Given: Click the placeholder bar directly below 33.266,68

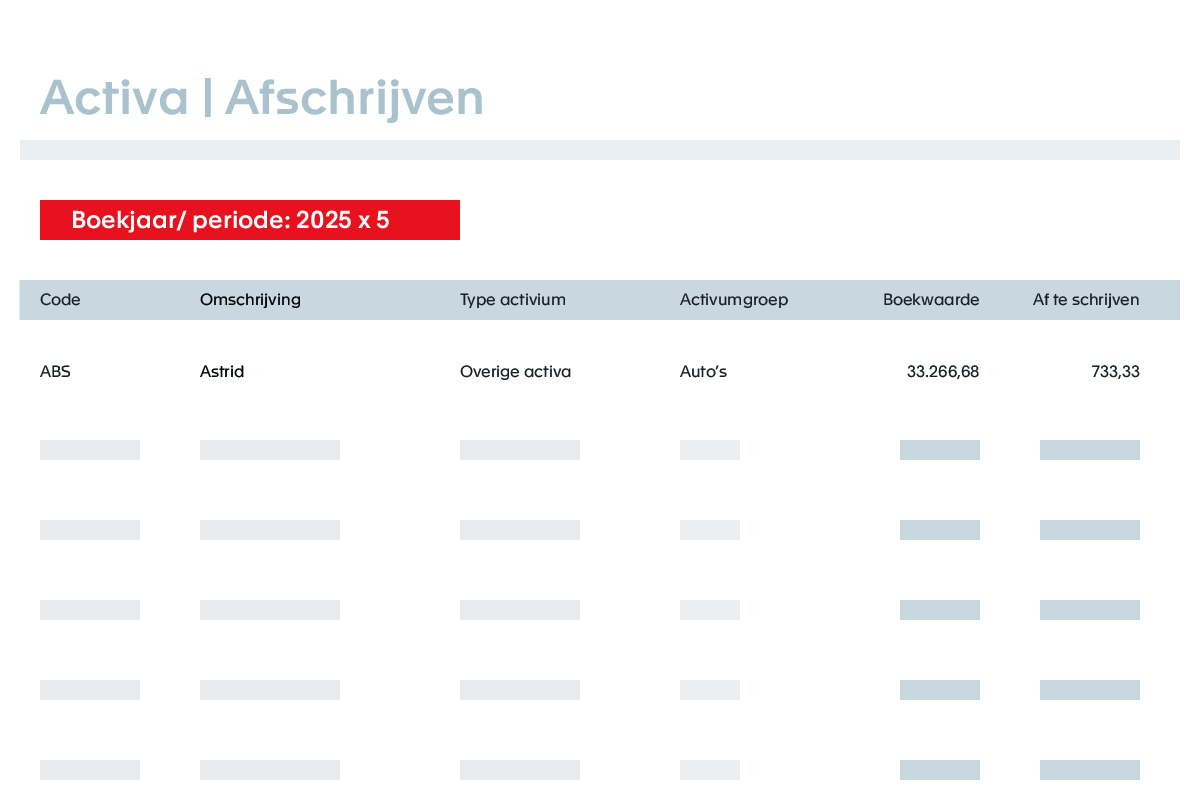Looking at the screenshot, I should 940,450.
